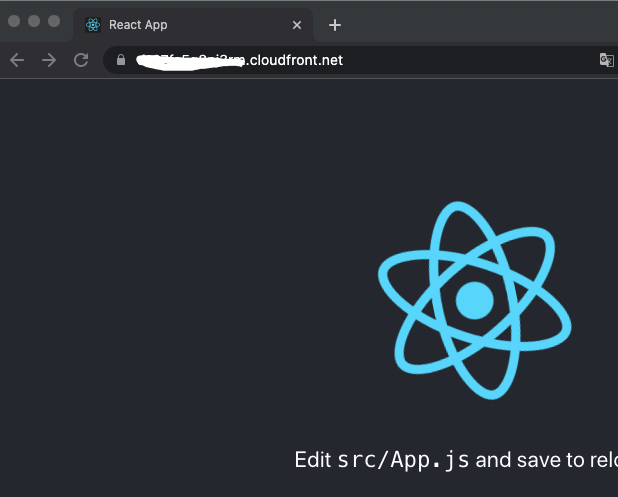The width and height of the screenshot is (618, 497).
Task: Click the browser forward arrow
Action: click(x=49, y=60)
